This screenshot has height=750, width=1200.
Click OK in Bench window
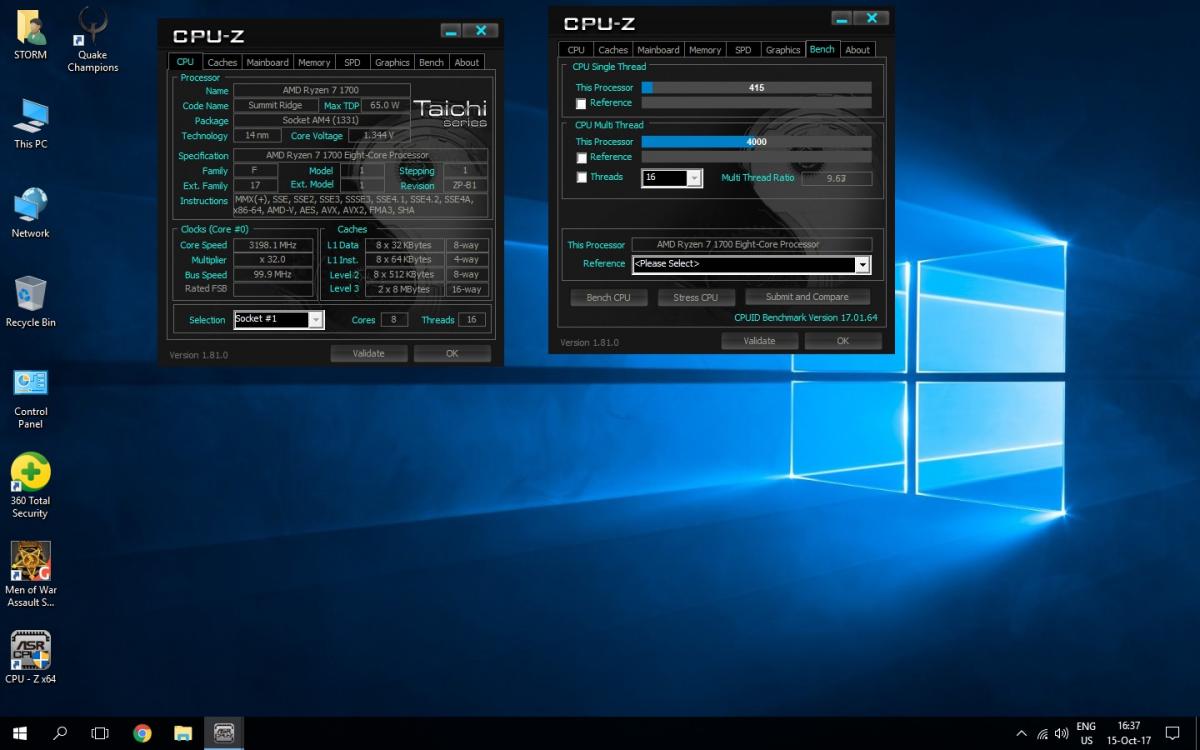click(843, 341)
